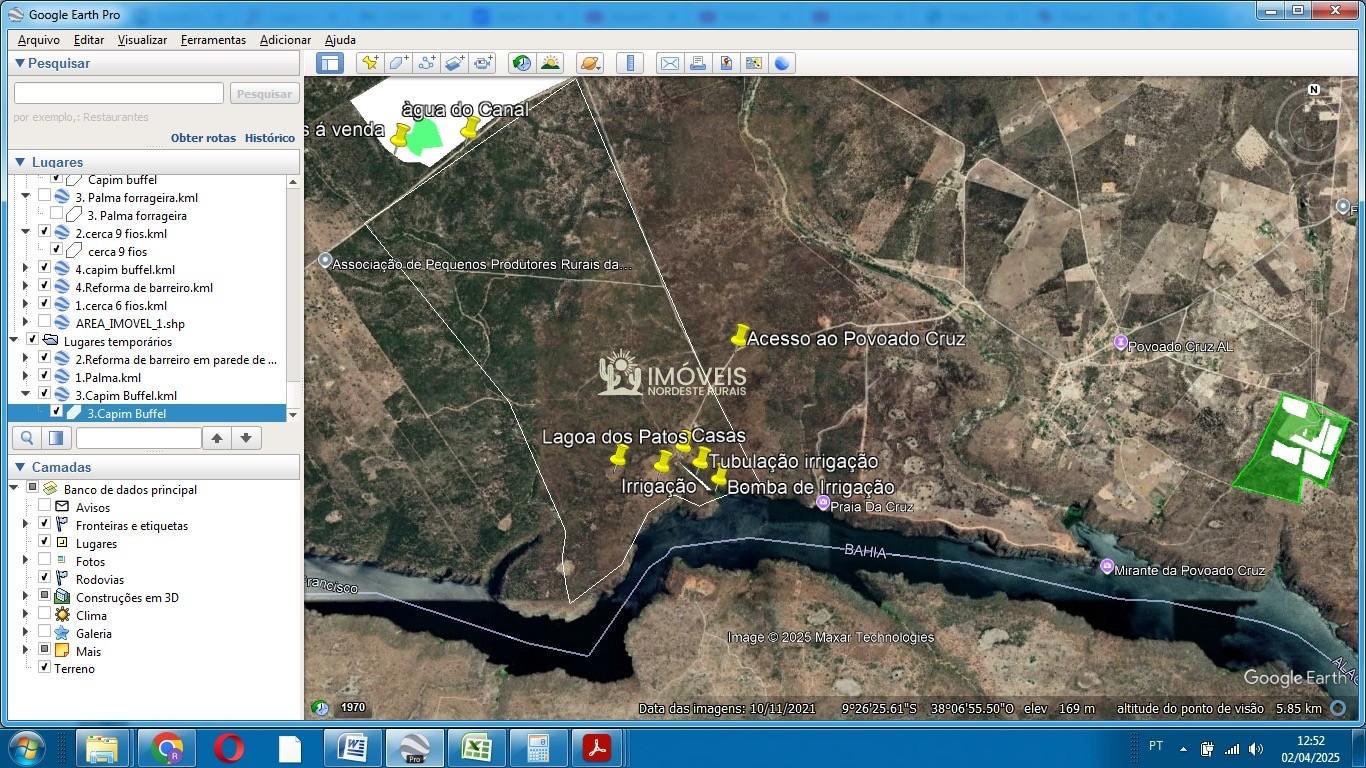1366x768 pixels.
Task: Click the search text input field
Action: pyautogui.click(x=119, y=93)
